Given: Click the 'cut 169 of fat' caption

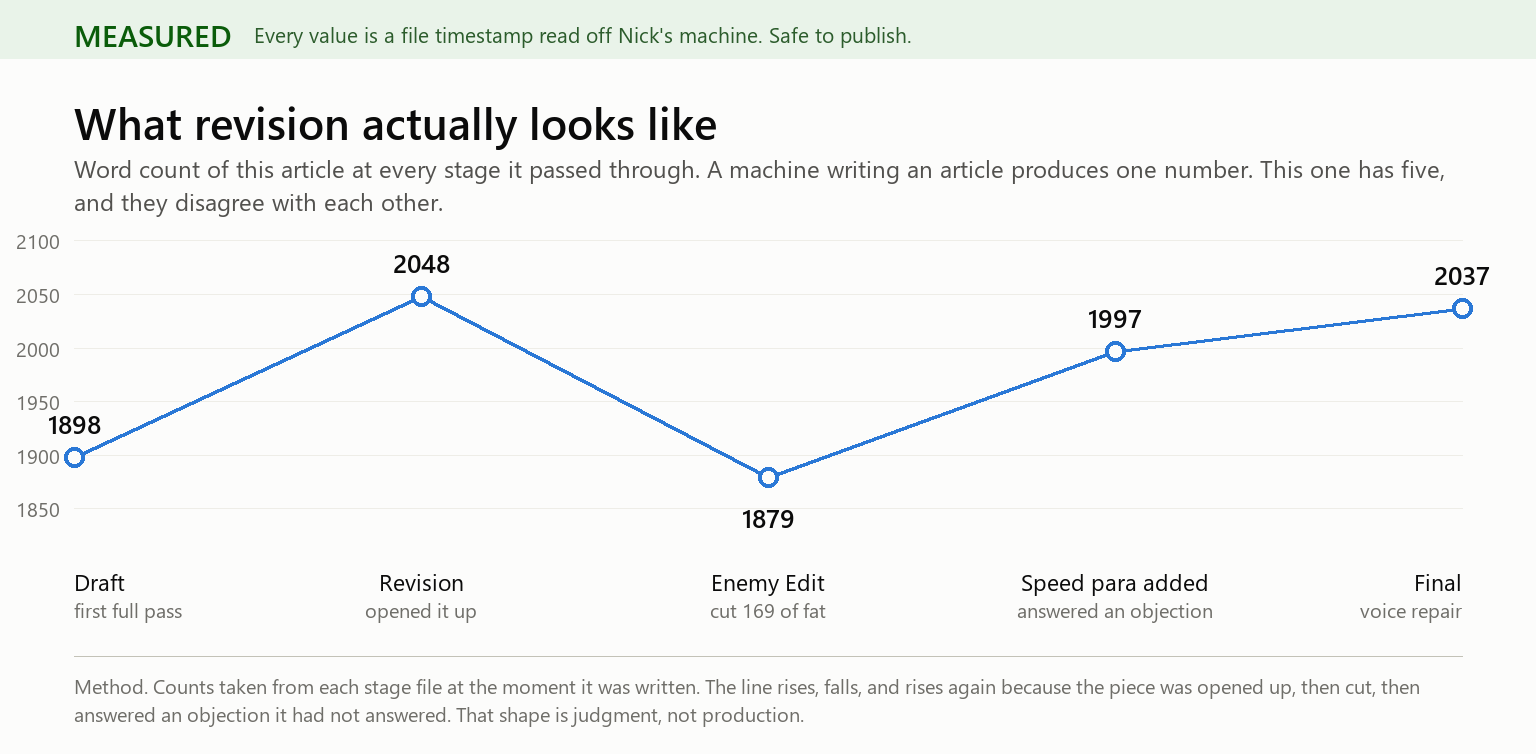Looking at the screenshot, I should 768,611.
